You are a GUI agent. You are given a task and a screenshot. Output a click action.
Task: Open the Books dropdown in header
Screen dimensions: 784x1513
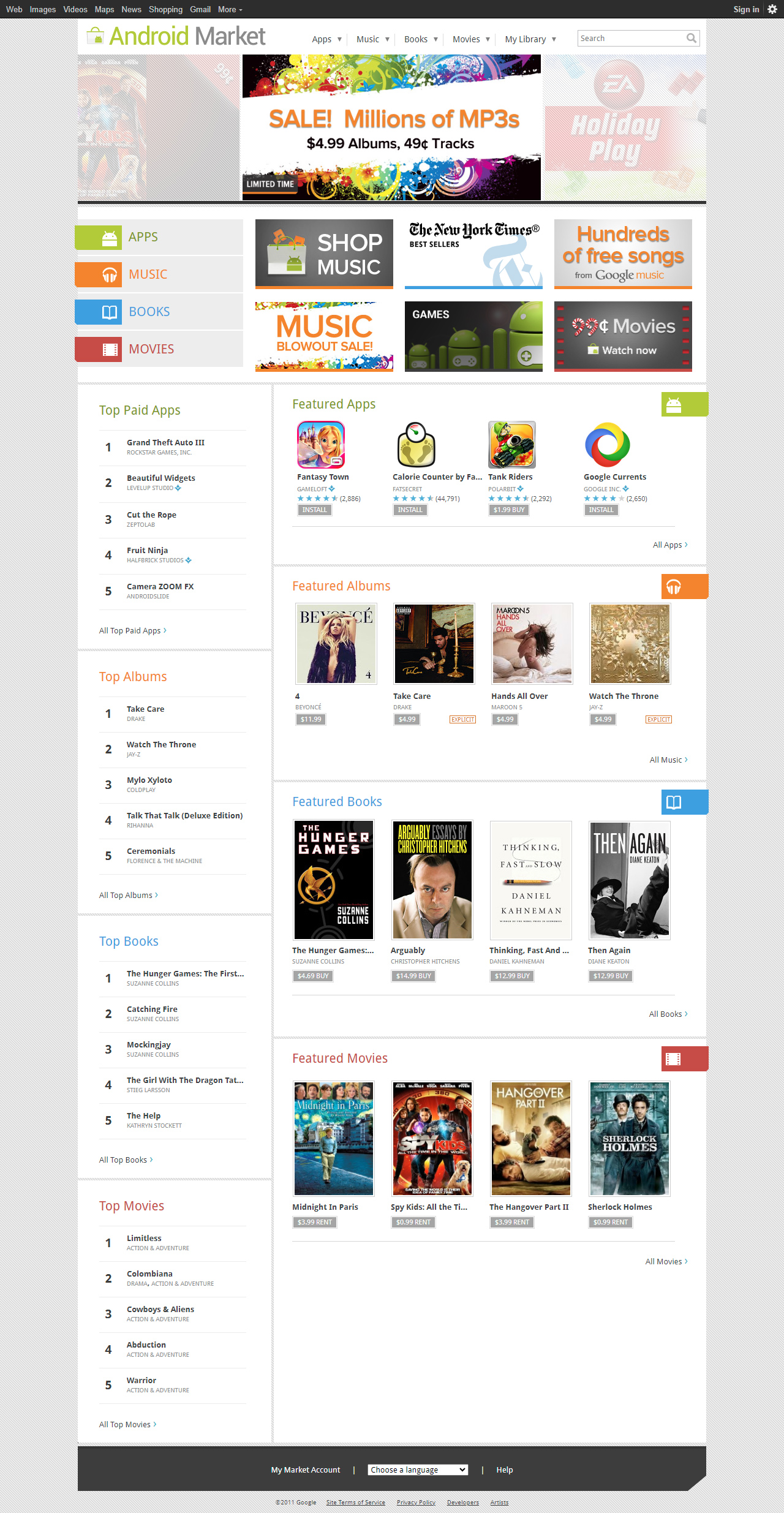pos(421,39)
